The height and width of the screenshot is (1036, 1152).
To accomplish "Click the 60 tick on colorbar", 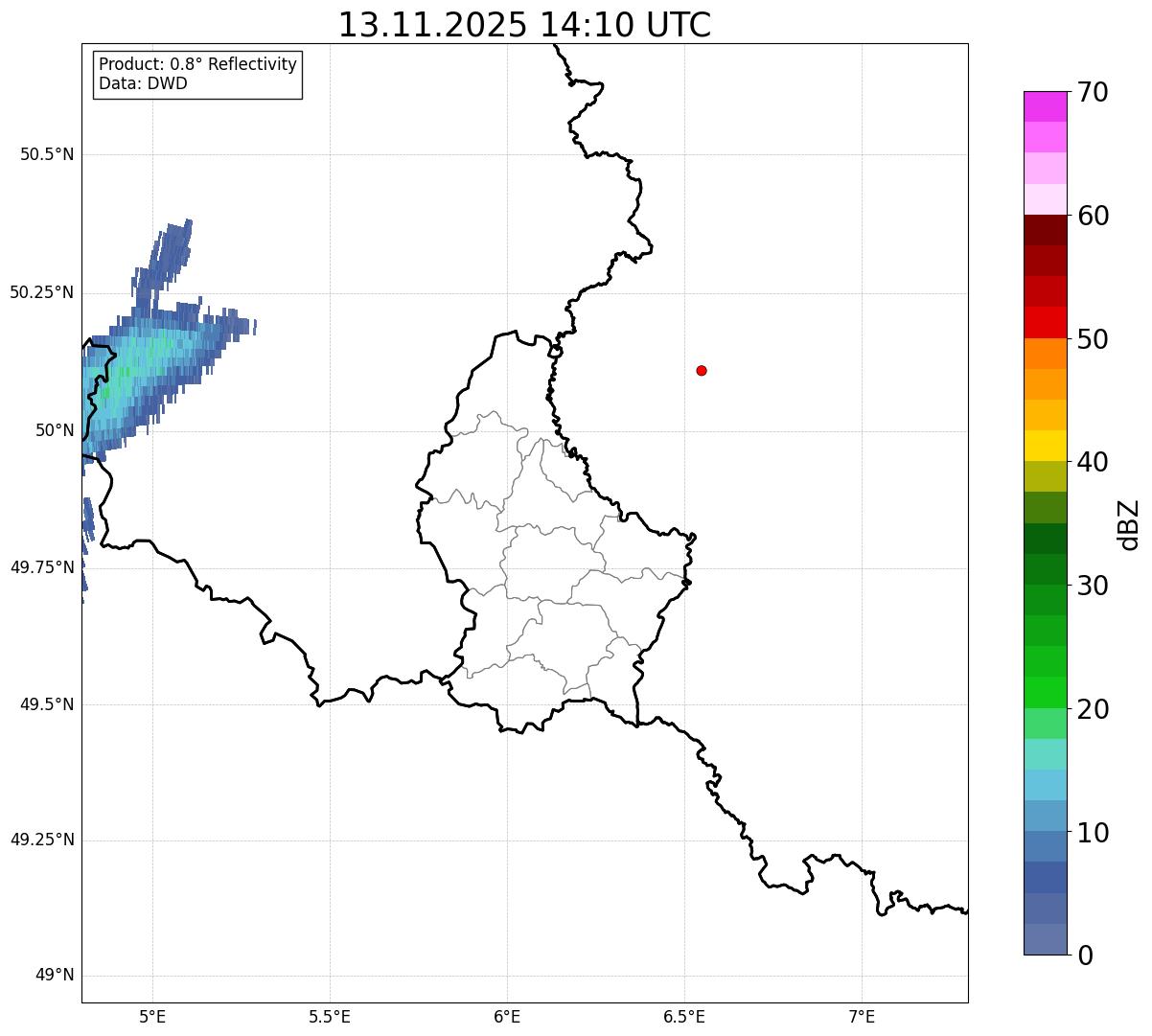I will 1093,216.
